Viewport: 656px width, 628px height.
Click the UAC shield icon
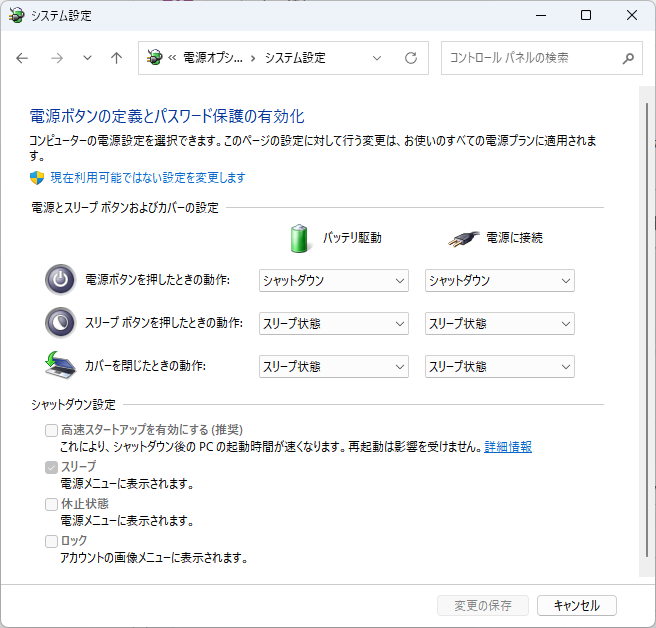(37, 177)
